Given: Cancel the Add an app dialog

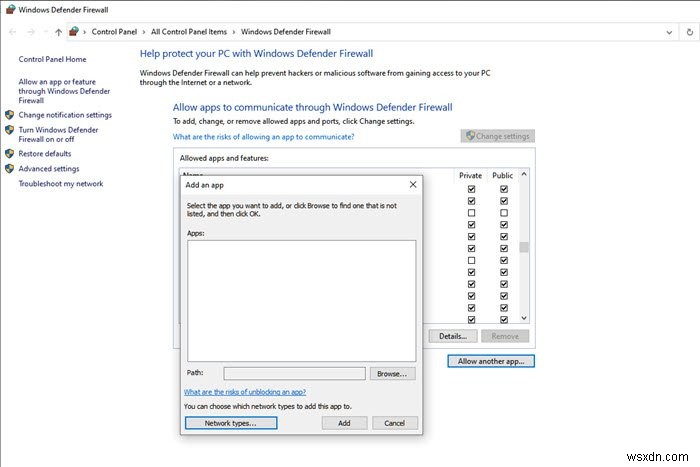Looking at the screenshot, I should click(395, 423).
